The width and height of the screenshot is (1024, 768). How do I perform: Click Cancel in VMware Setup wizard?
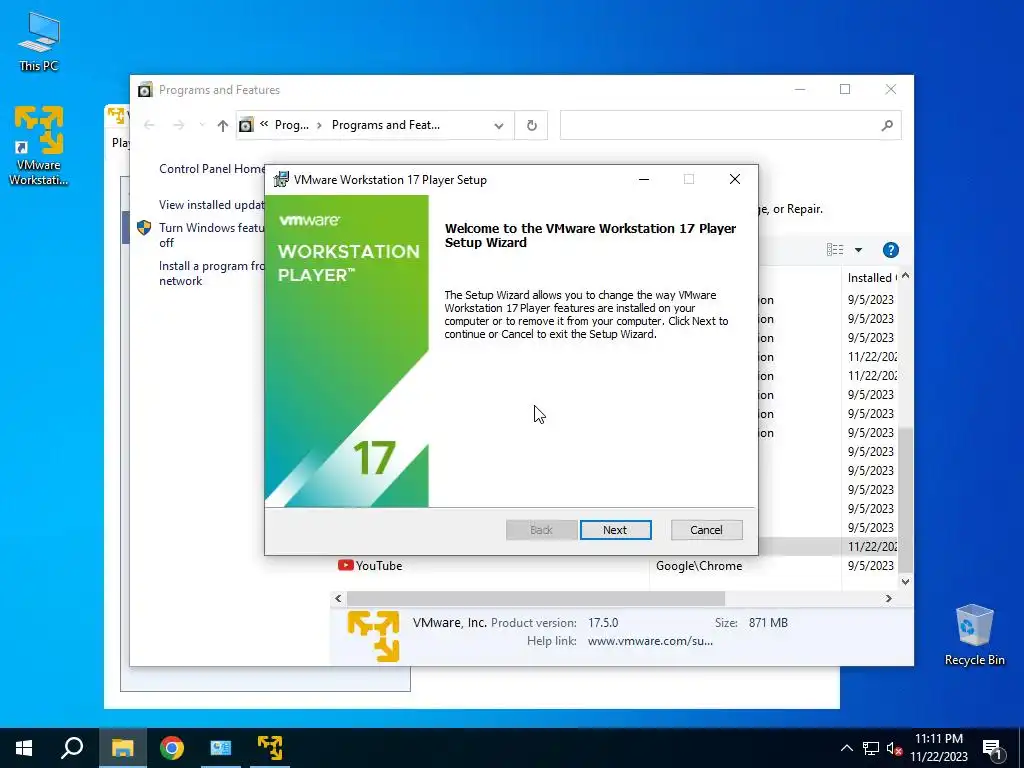point(707,530)
